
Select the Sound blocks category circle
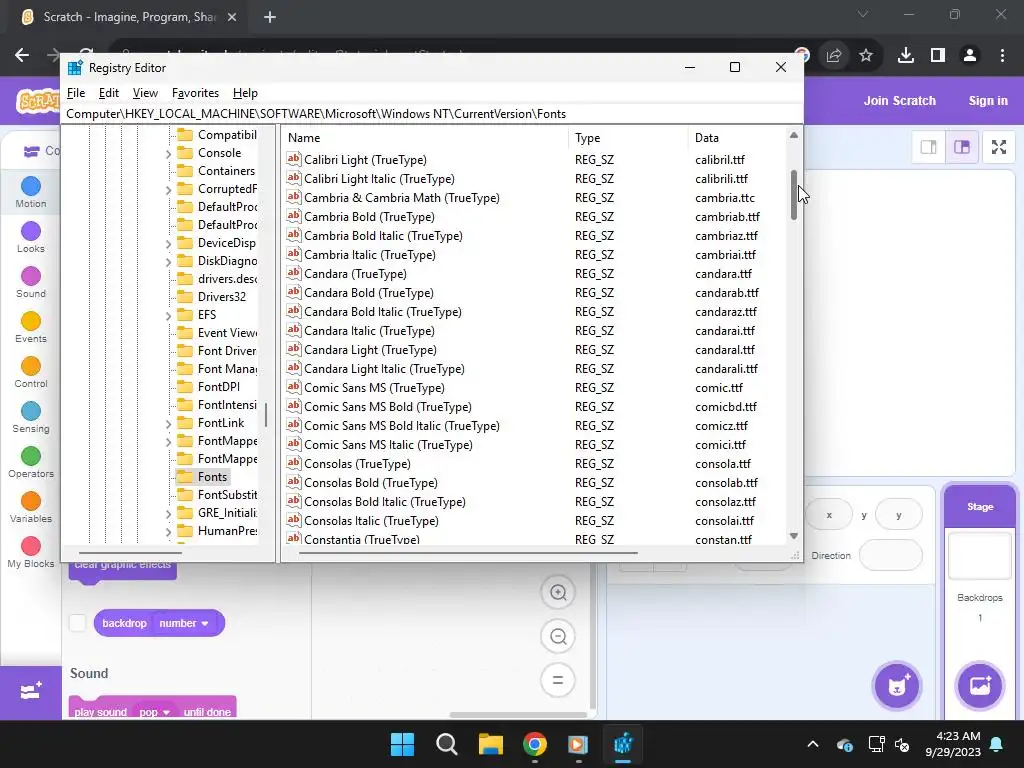point(31,276)
